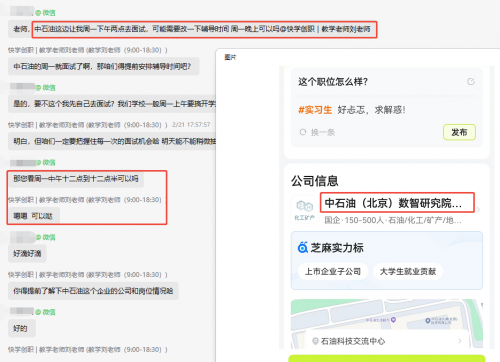Click the 发布 button
This screenshot has width=500, height=362.
click(x=459, y=132)
